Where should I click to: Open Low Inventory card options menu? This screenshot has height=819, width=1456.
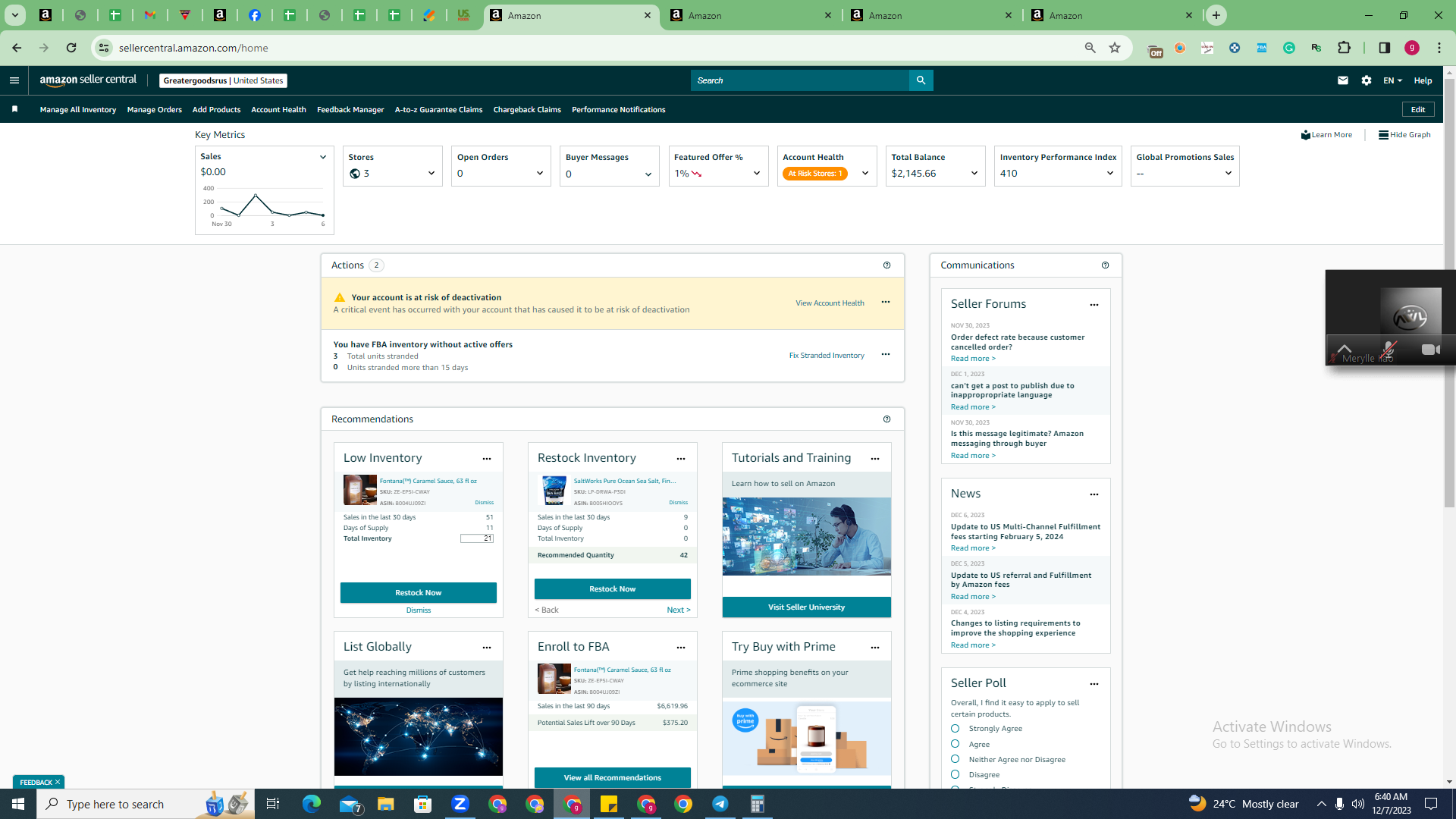click(x=487, y=459)
